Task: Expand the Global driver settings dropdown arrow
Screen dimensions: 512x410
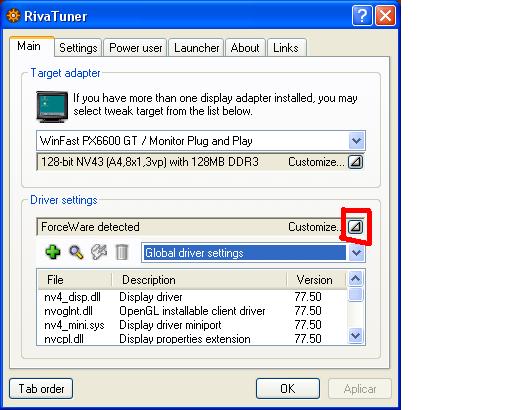Action: coord(356,253)
